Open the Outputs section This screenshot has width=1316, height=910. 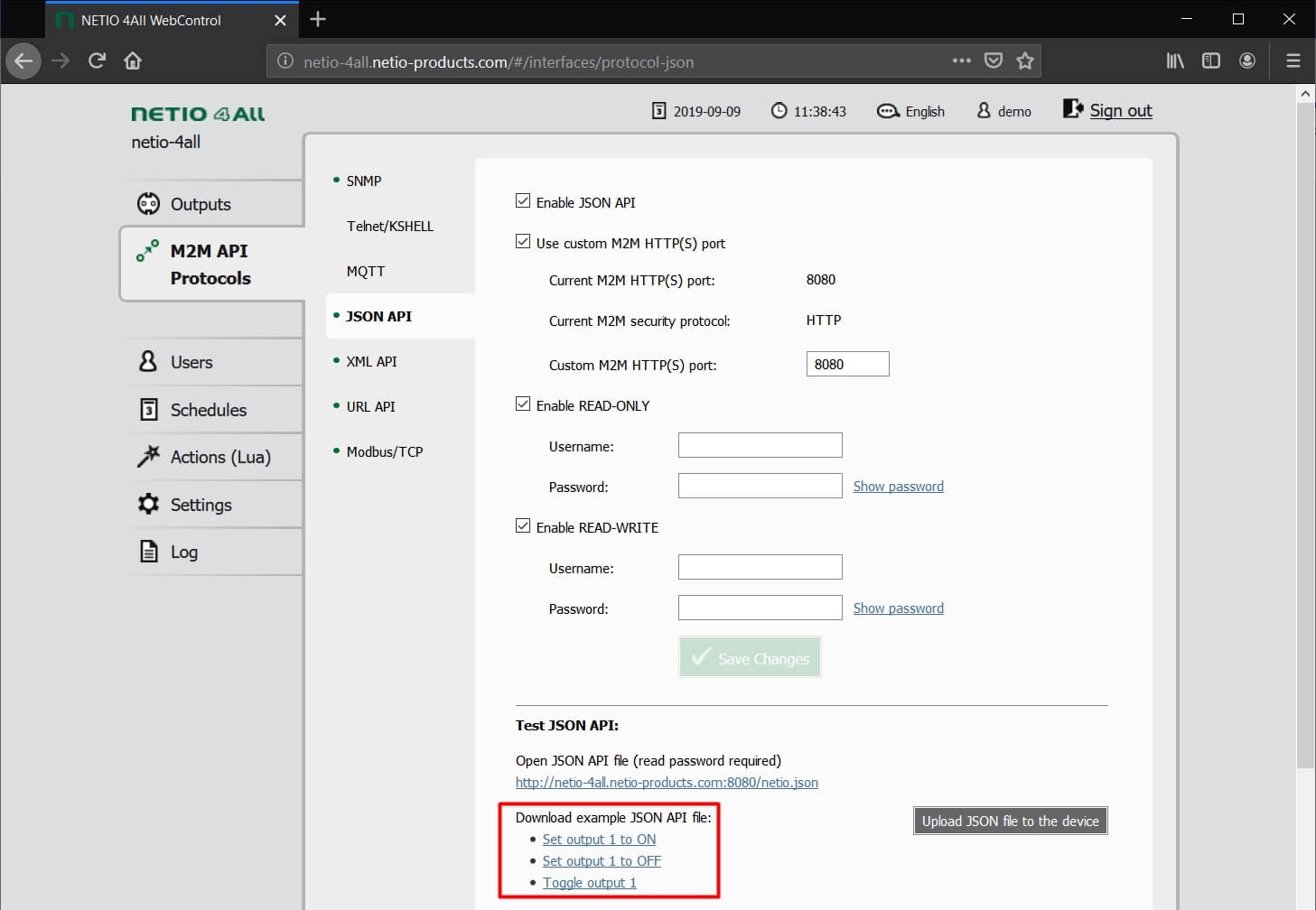[213, 204]
